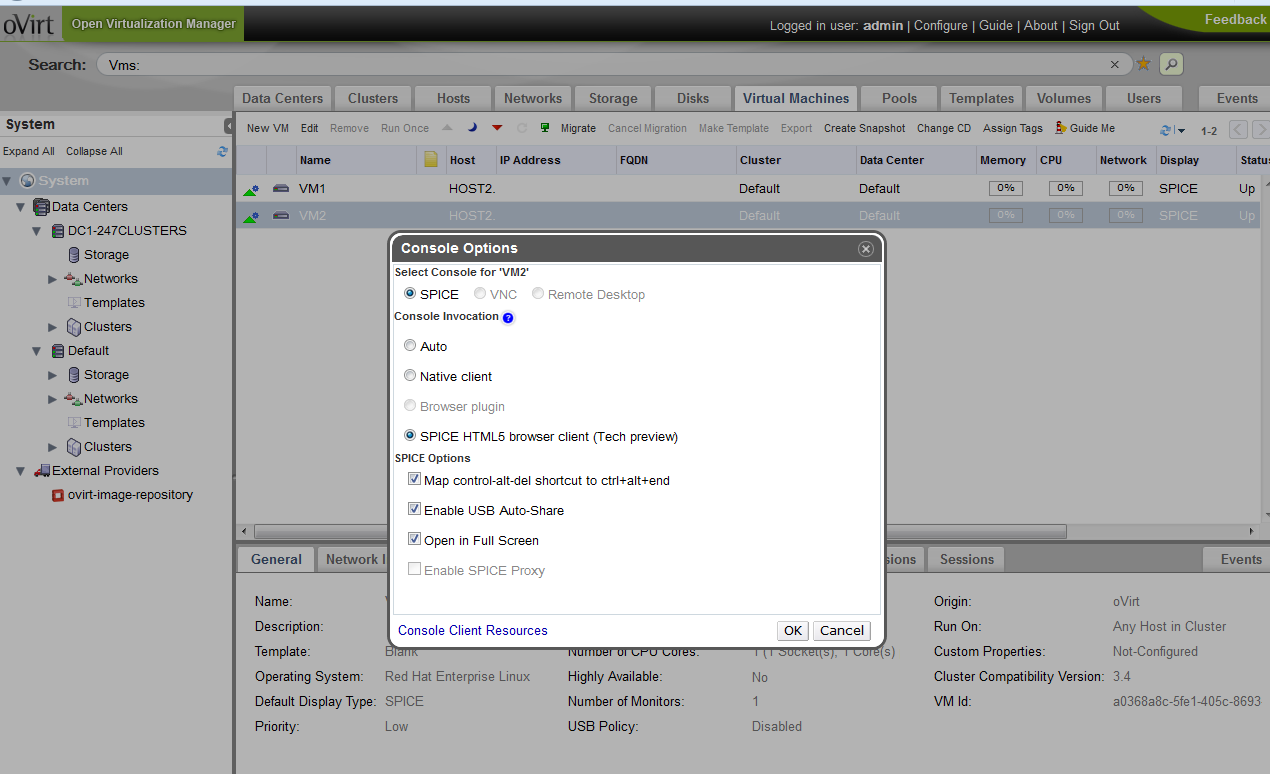Collapse the DC1-247CLUSTERS tree node
Image resolution: width=1270 pixels, height=774 pixels.
pos(36,231)
